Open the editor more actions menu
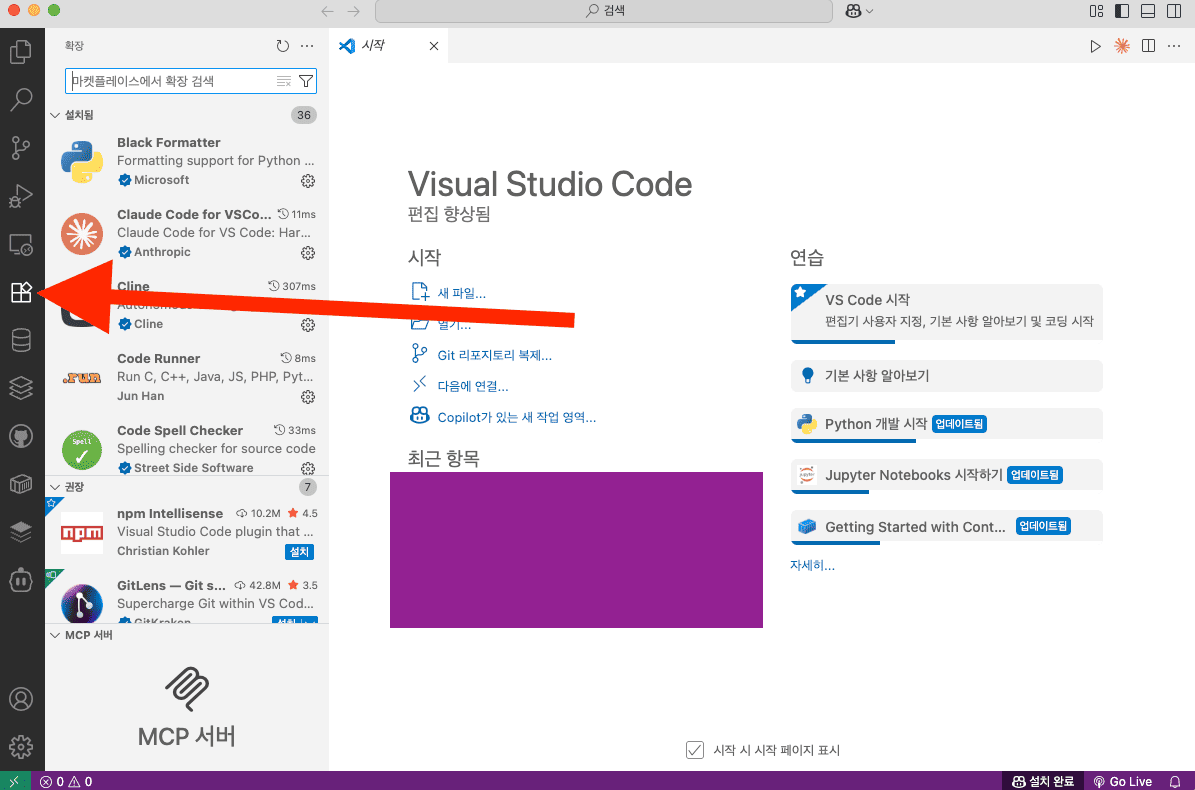Image resolution: width=1195 pixels, height=790 pixels. [x=1174, y=46]
